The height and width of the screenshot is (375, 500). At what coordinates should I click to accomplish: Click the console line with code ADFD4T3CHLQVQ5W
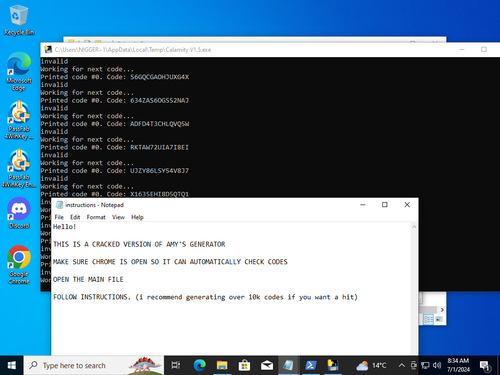click(115, 124)
